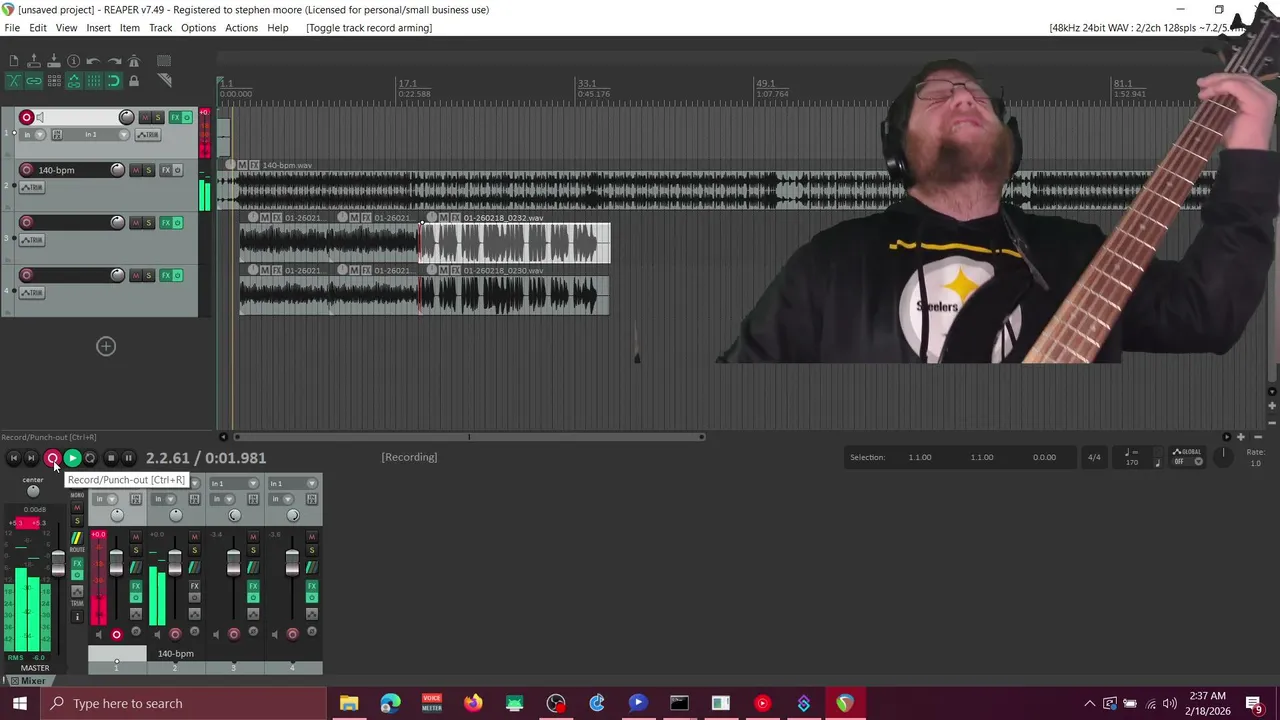Open FX chain for track 1
The image size is (1280, 720).
click(175, 118)
